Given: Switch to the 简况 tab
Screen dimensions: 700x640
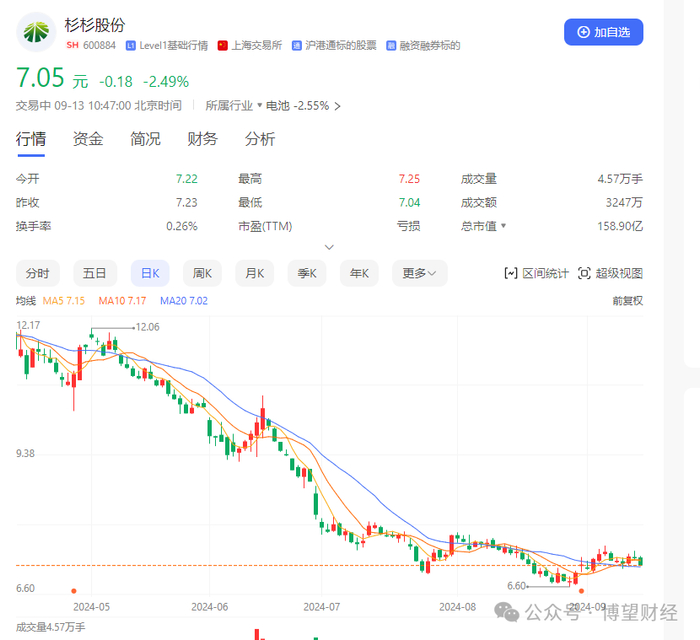Looking at the screenshot, I should coord(145,139).
